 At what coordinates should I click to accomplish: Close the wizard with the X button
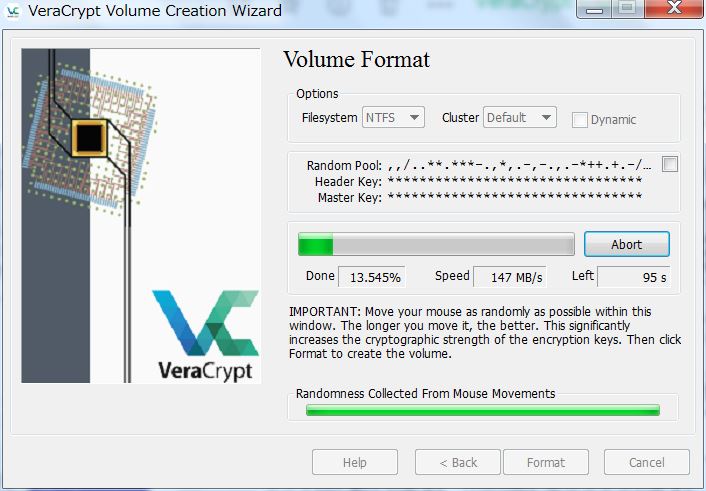tap(674, 9)
